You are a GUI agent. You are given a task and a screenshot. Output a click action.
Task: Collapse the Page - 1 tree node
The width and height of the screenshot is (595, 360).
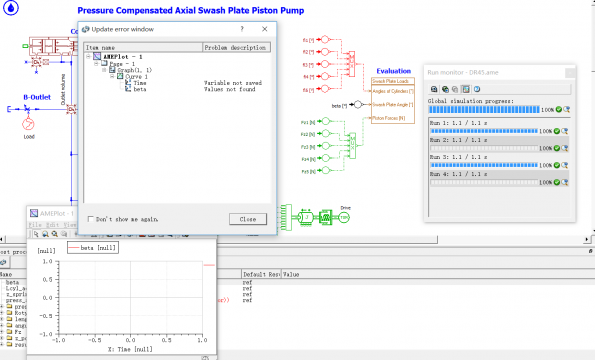coord(96,63)
